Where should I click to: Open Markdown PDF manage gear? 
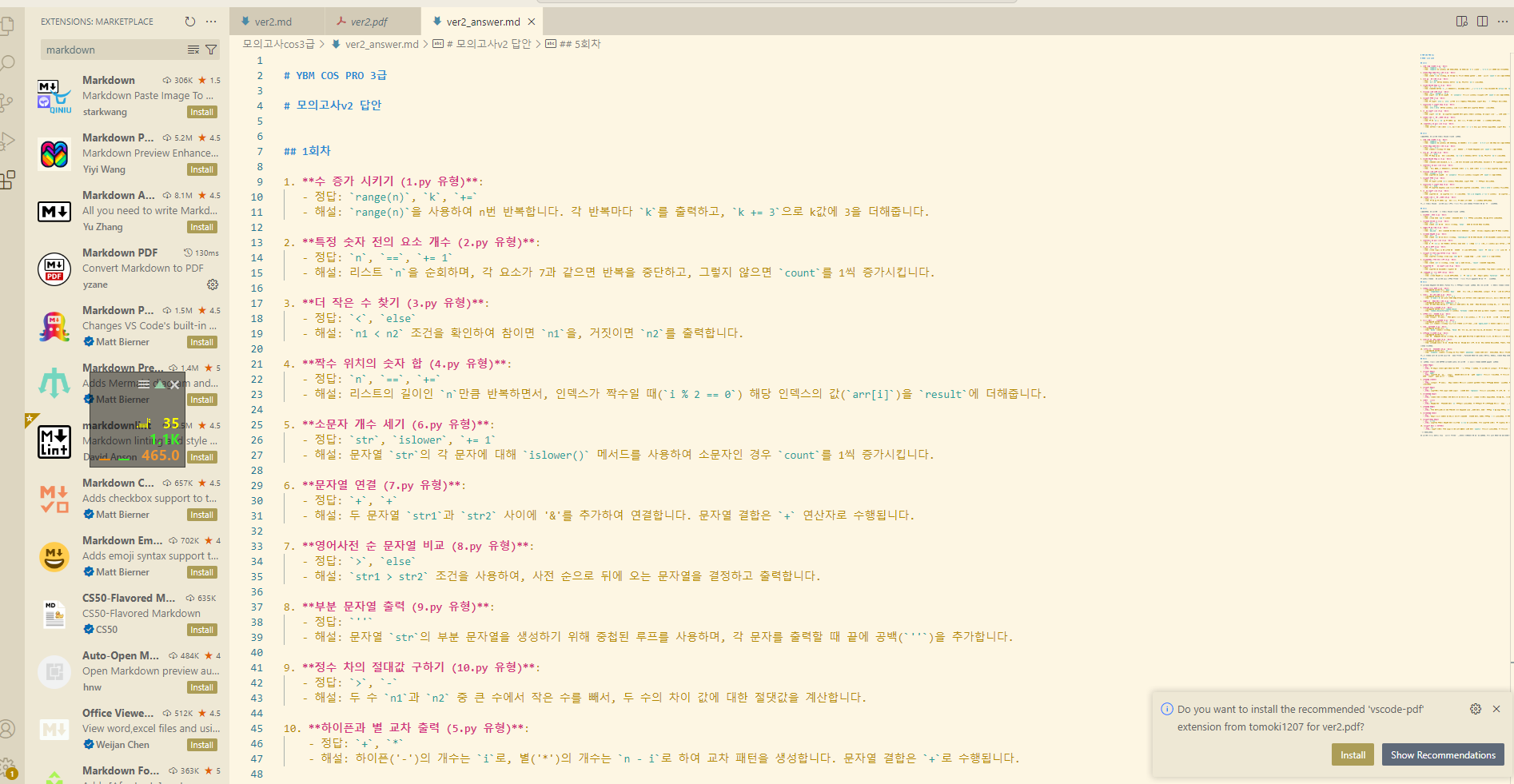(x=213, y=285)
